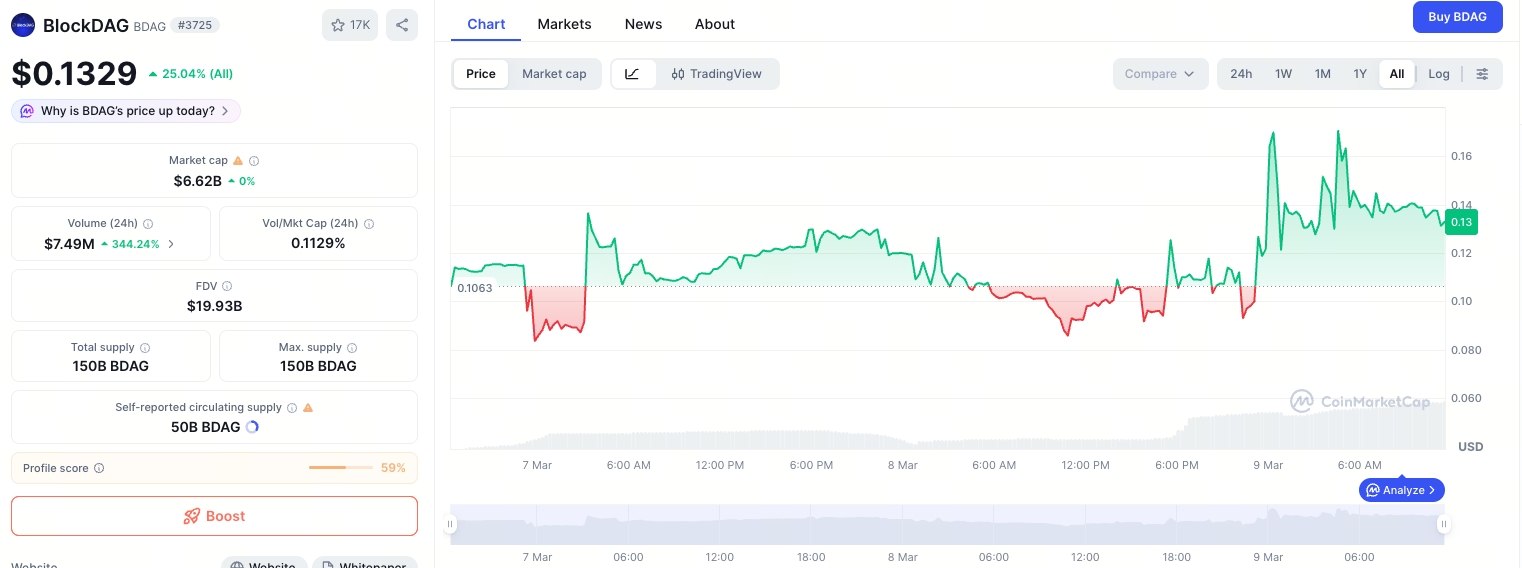Screen dimensions: 1522x568
Task: Click the Buy BDAG button
Action: pyautogui.click(x=1457, y=17)
